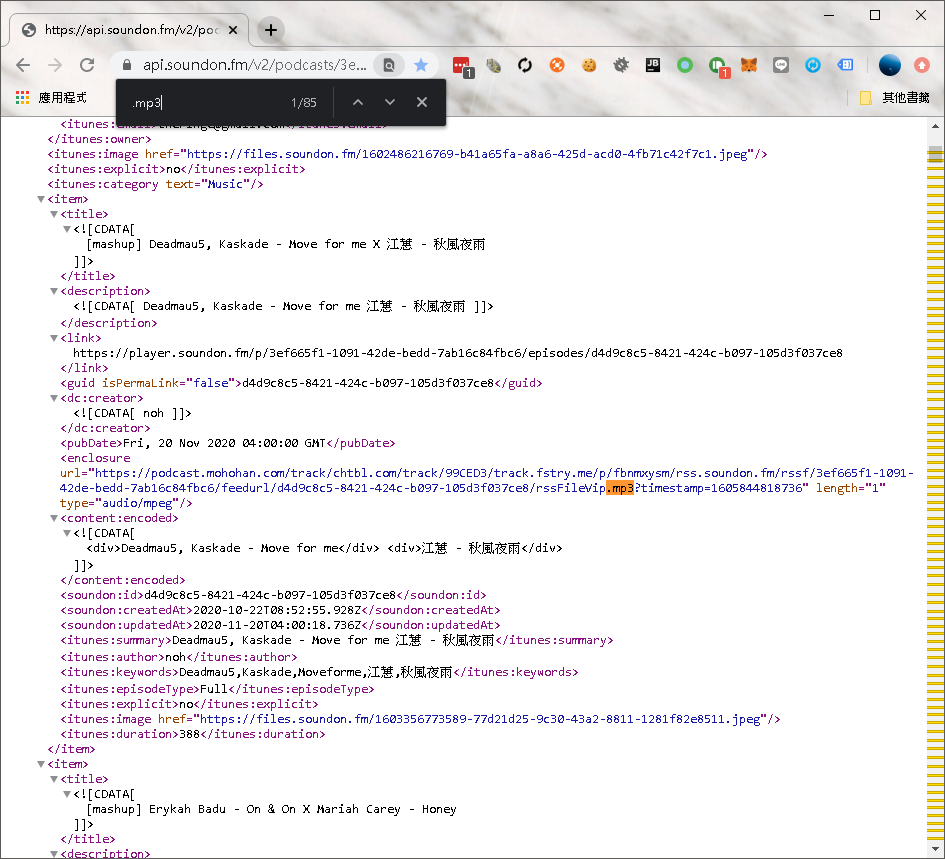Viewport: 945px width, 859px height.
Task: Maximize the browser window
Action: tap(875, 15)
